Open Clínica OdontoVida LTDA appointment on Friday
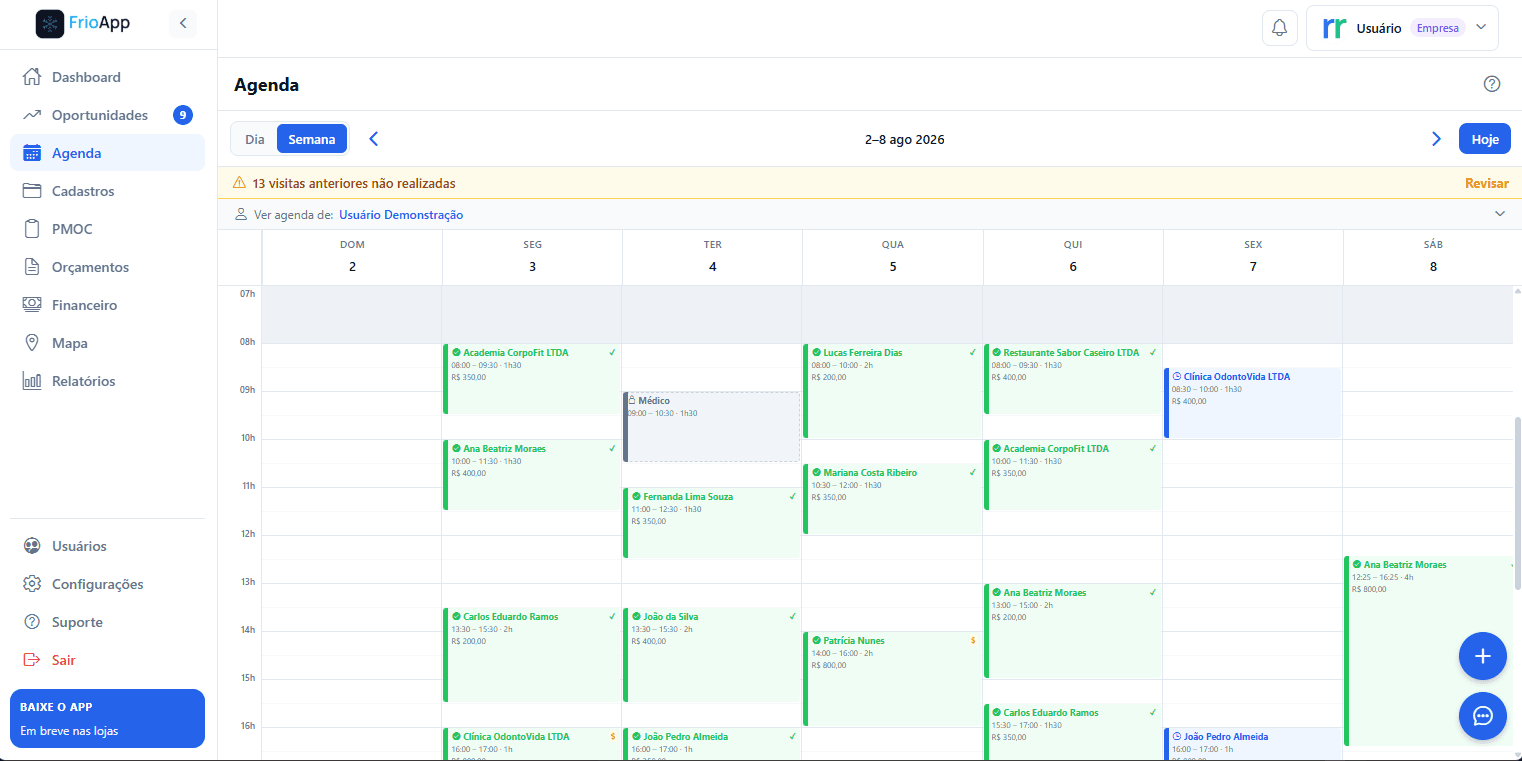Image resolution: width=1522 pixels, height=761 pixels. [x=1253, y=403]
